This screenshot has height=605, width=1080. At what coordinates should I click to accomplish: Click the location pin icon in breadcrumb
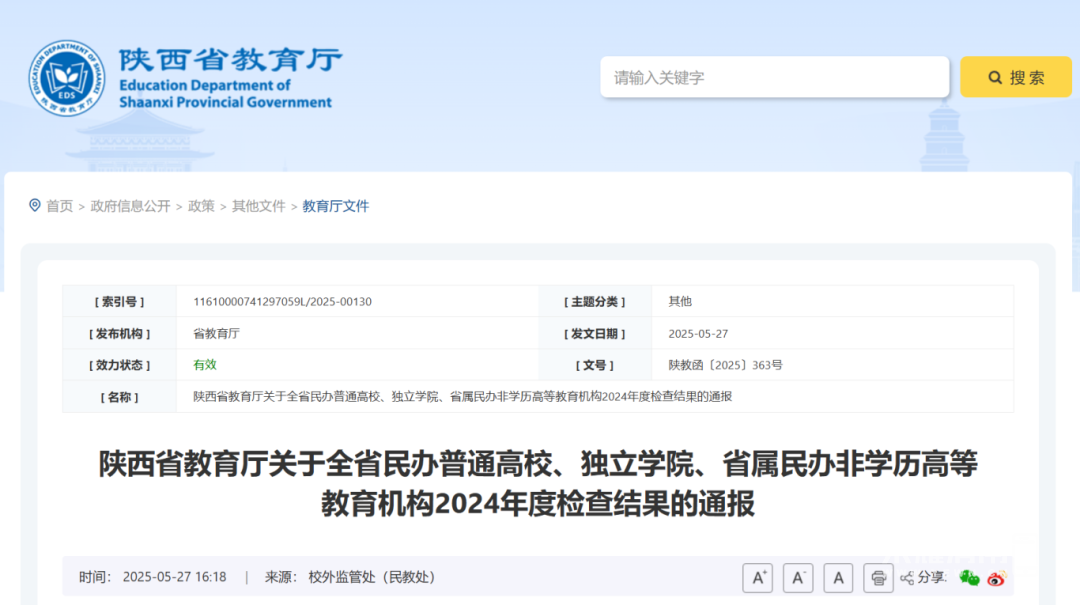click(35, 206)
